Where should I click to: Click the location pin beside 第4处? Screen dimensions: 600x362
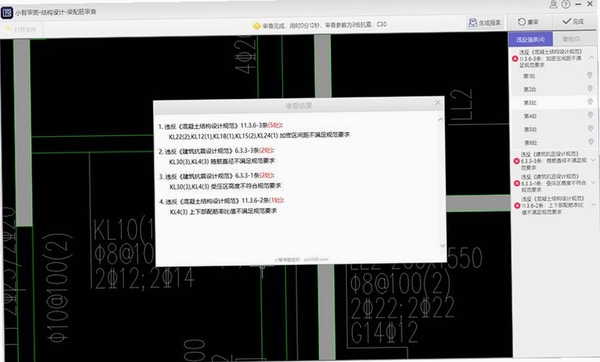590,115
